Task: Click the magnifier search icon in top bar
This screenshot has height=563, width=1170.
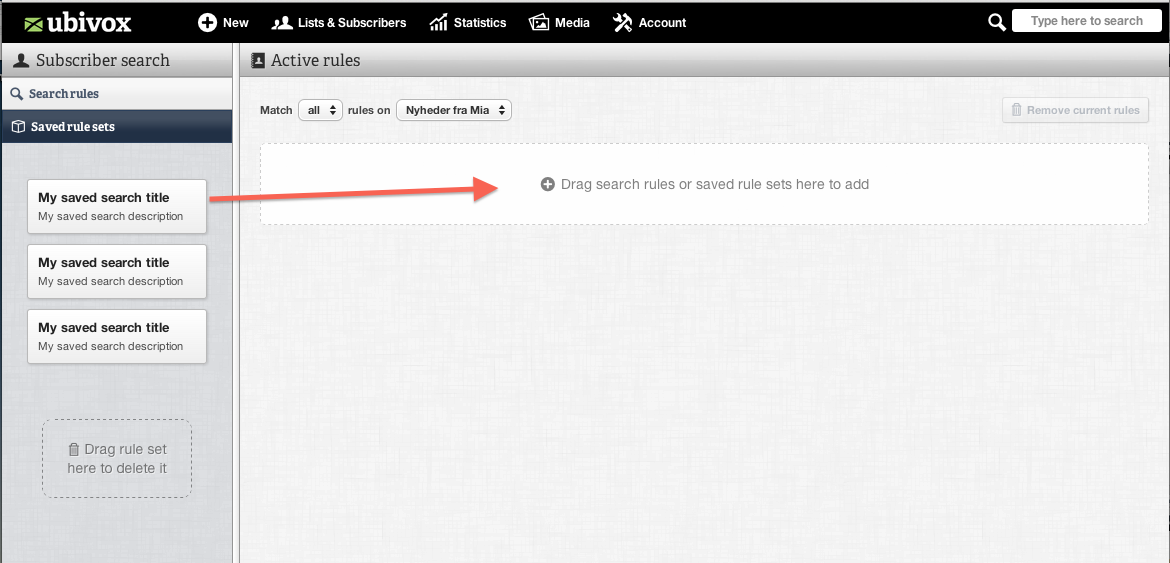Action: [997, 22]
